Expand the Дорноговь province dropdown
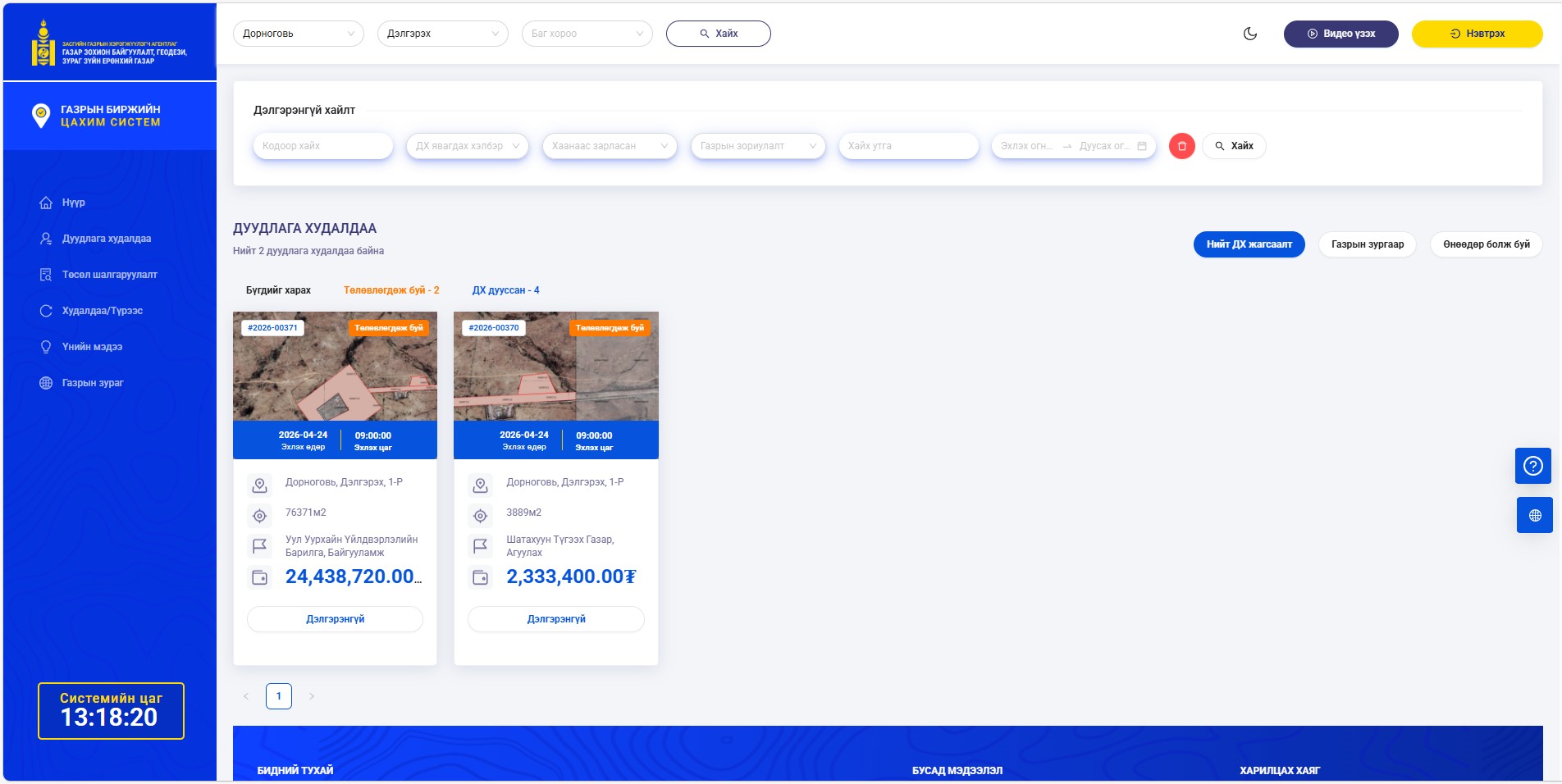The width and height of the screenshot is (1562, 784). pyautogui.click(x=298, y=34)
